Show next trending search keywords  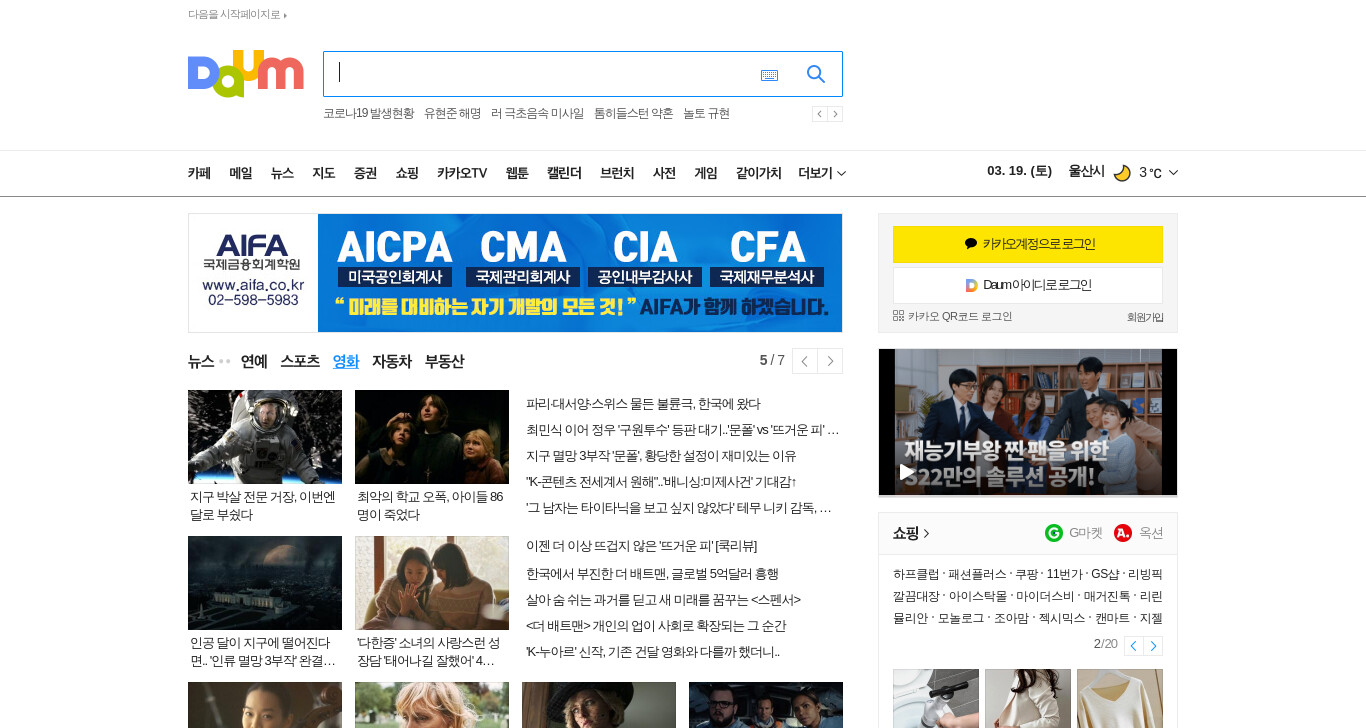(835, 114)
